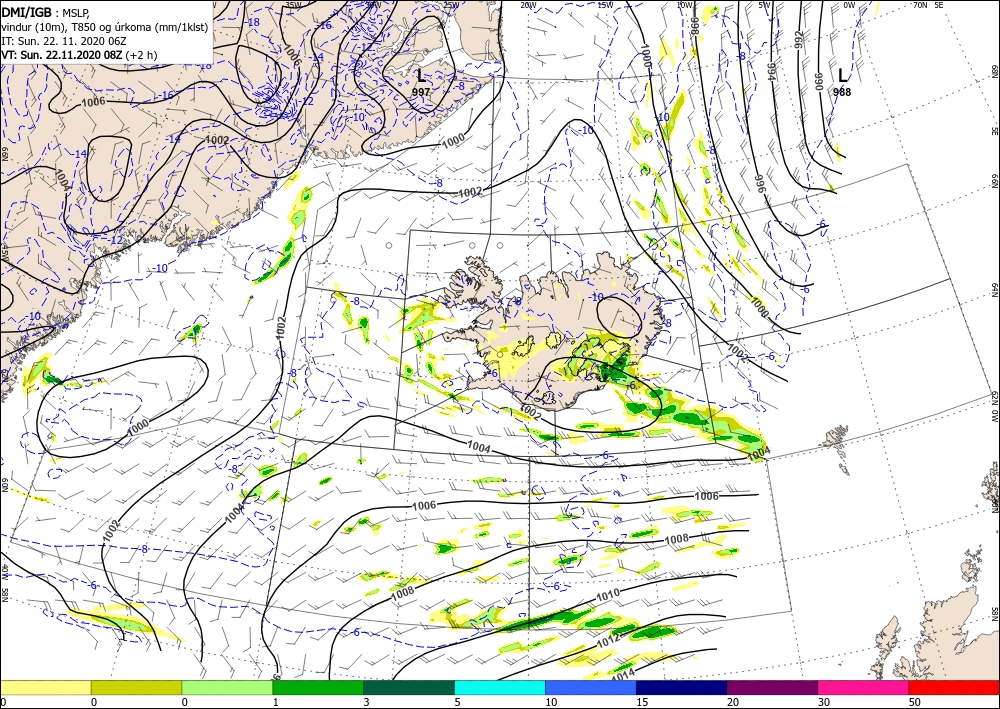Select the dark green legend swatch
The width and height of the screenshot is (1000, 709).
409,687
